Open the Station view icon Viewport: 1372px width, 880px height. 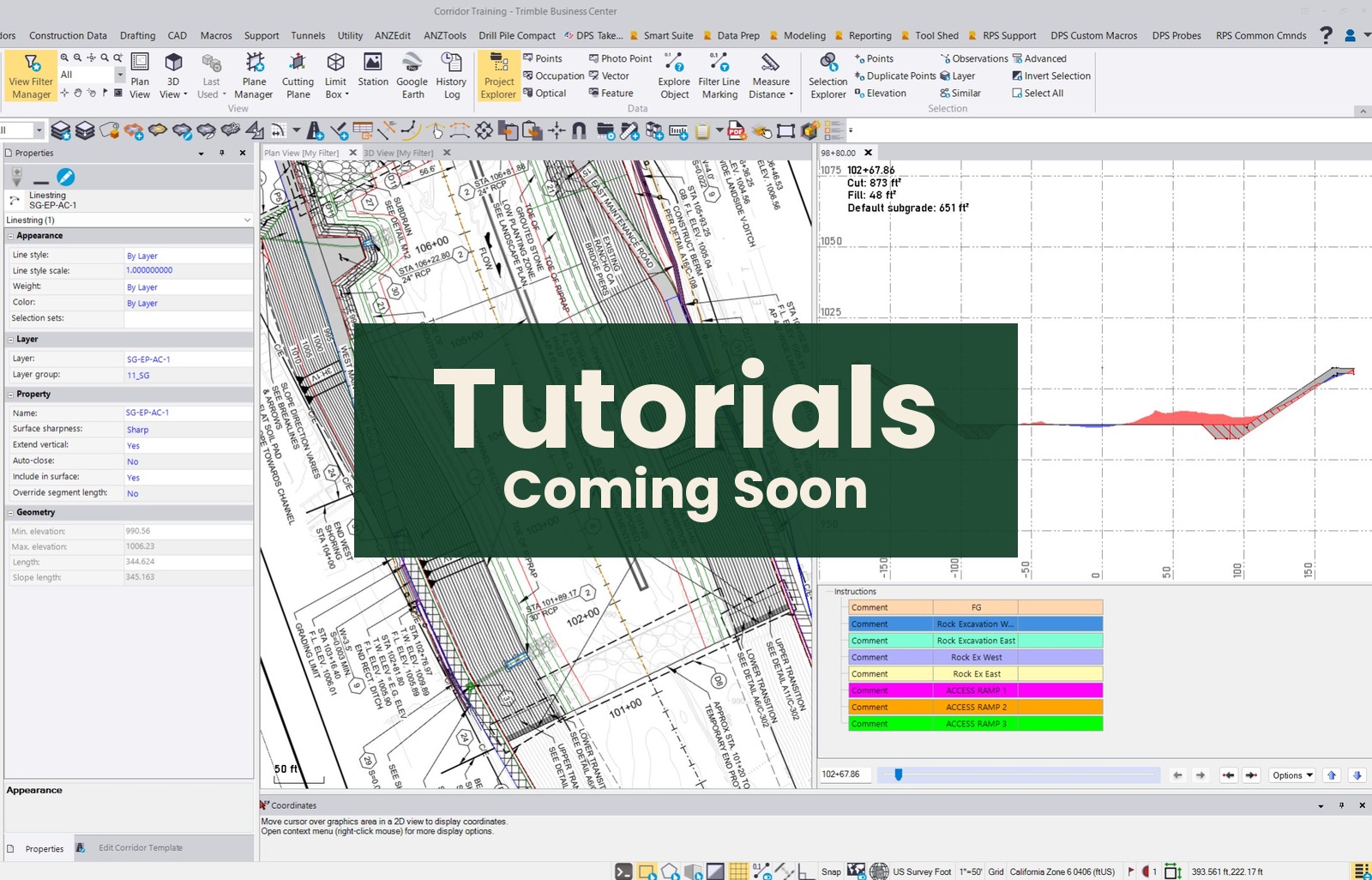[373, 69]
